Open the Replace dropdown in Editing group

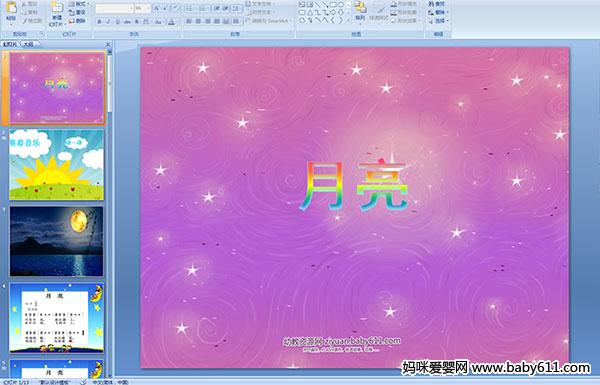click(438, 12)
